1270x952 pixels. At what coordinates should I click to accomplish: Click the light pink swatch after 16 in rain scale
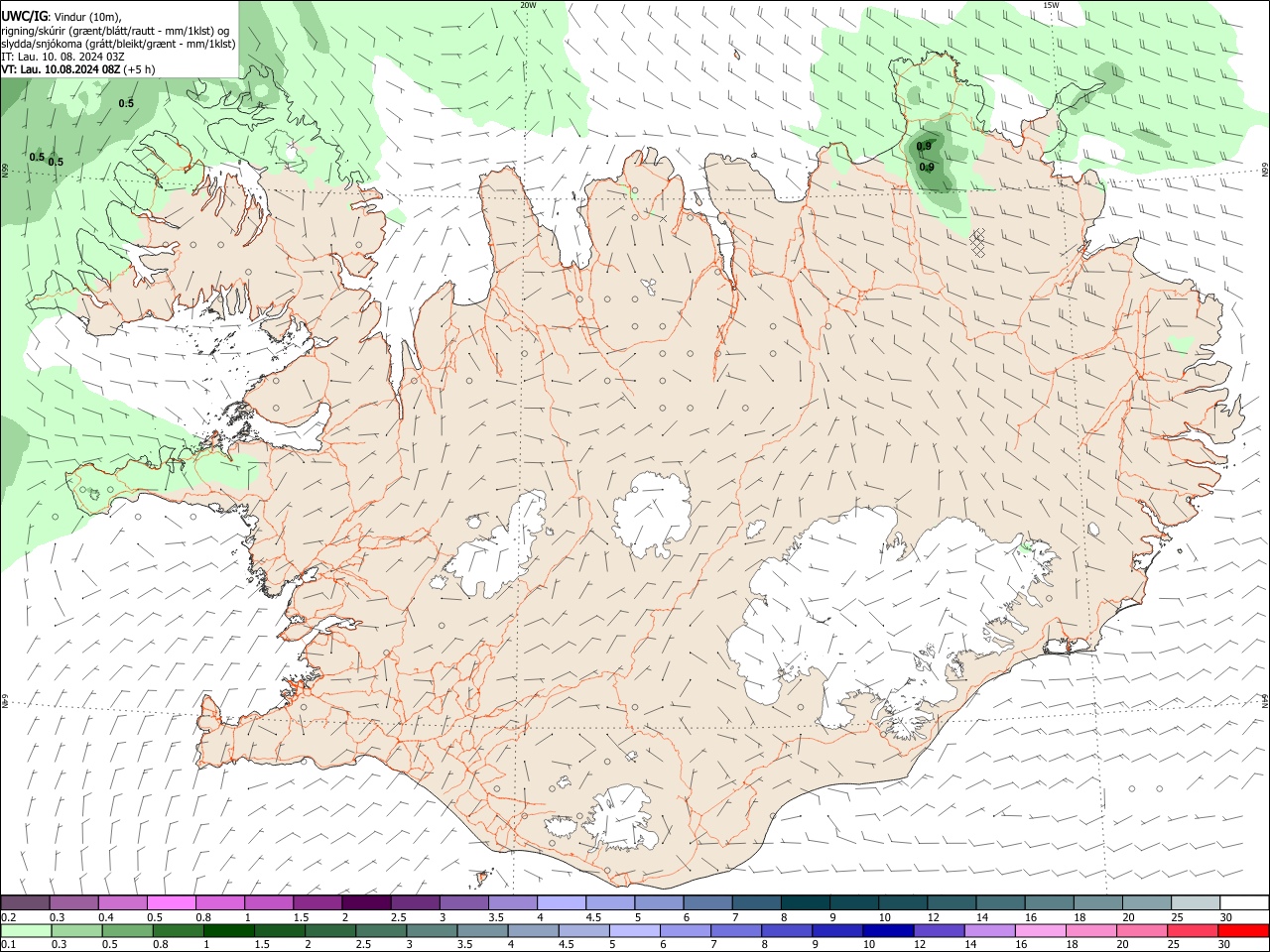click(1040, 930)
